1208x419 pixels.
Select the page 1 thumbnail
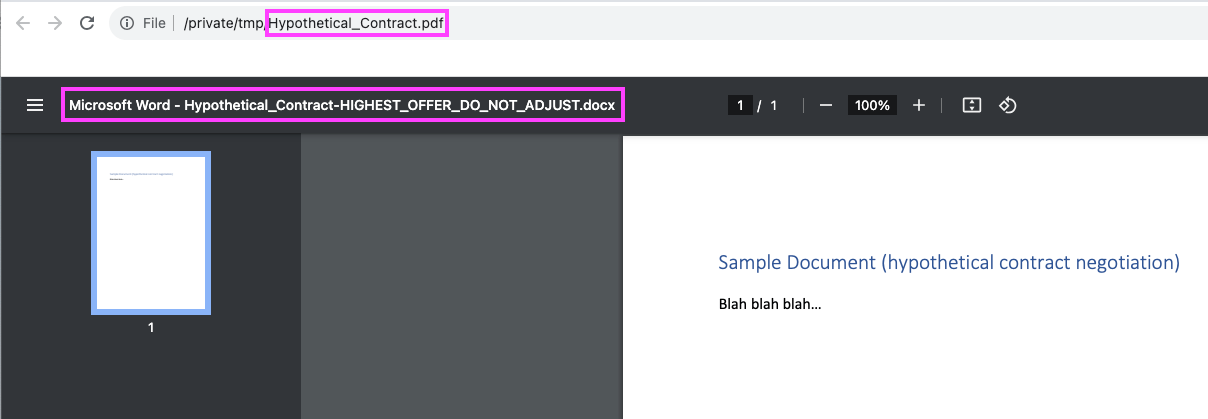[x=151, y=232]
